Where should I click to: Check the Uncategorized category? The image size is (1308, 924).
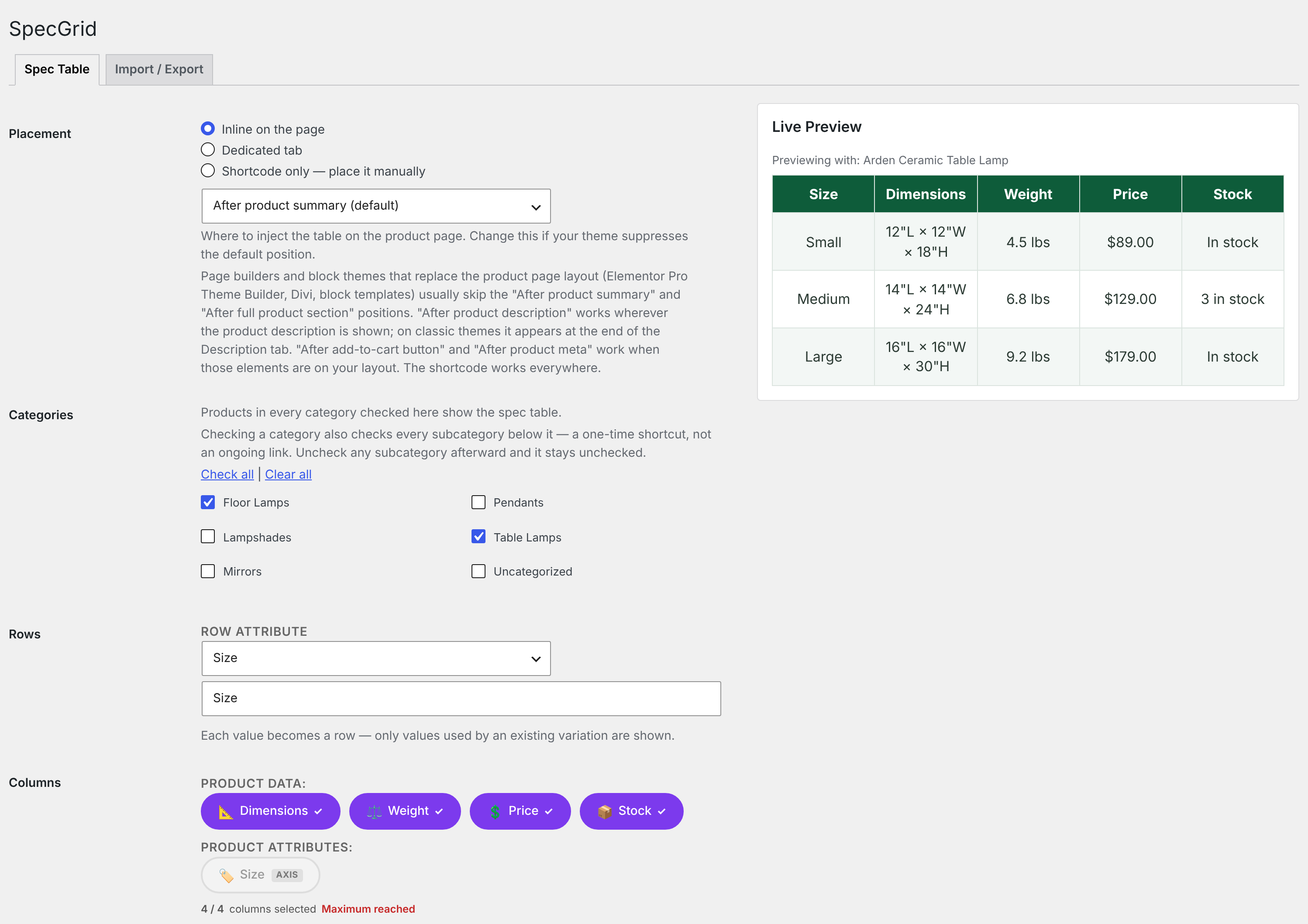point(478,571)
